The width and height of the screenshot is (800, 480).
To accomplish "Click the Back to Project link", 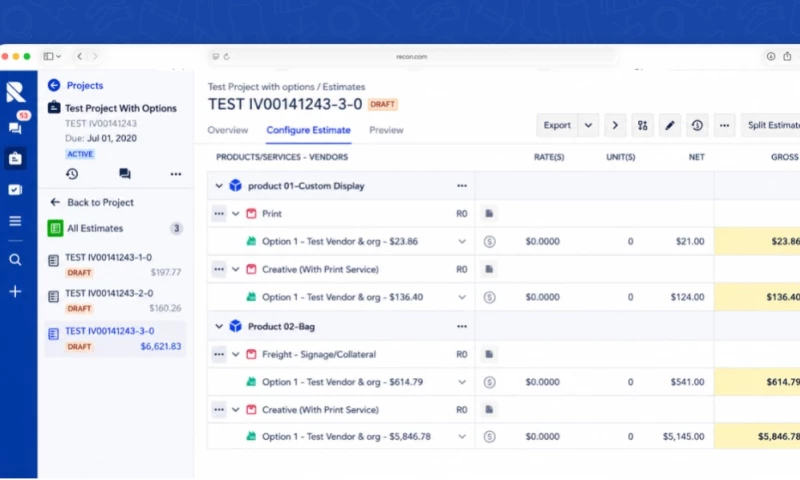I will (92, 203).
